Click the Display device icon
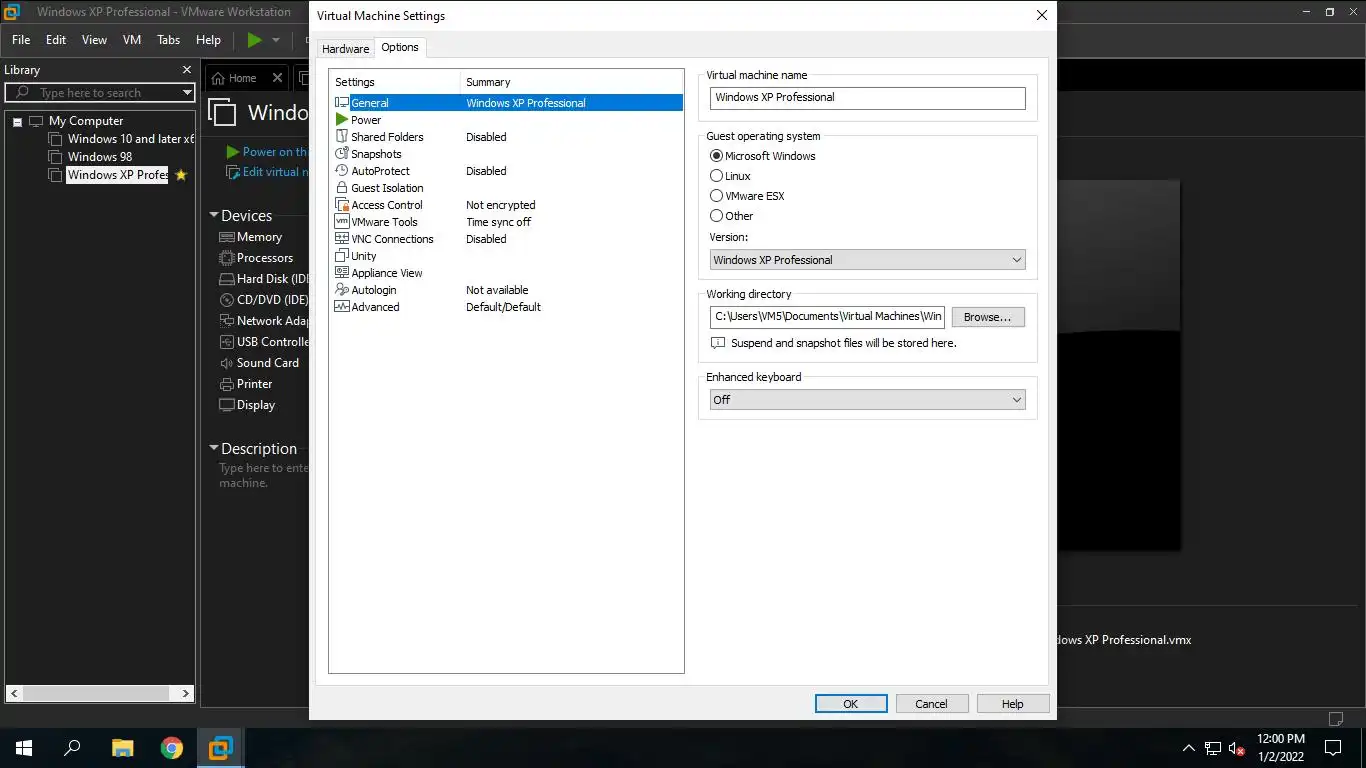1366x768 pixels. 226,405
